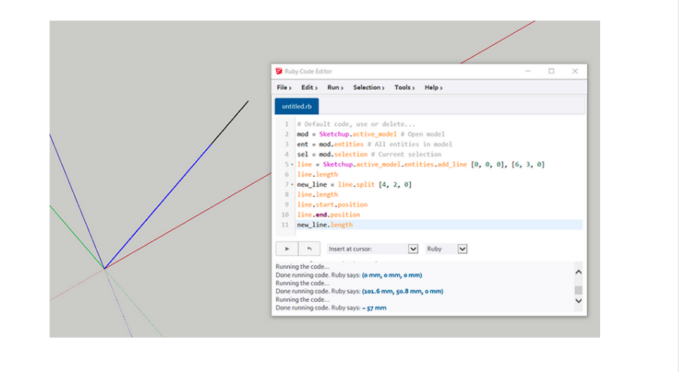Click code line 'new_line = line.split [4, 2, 0]'
The width and height of the screenshot is (700, 372).
click(x=354, y=184)
